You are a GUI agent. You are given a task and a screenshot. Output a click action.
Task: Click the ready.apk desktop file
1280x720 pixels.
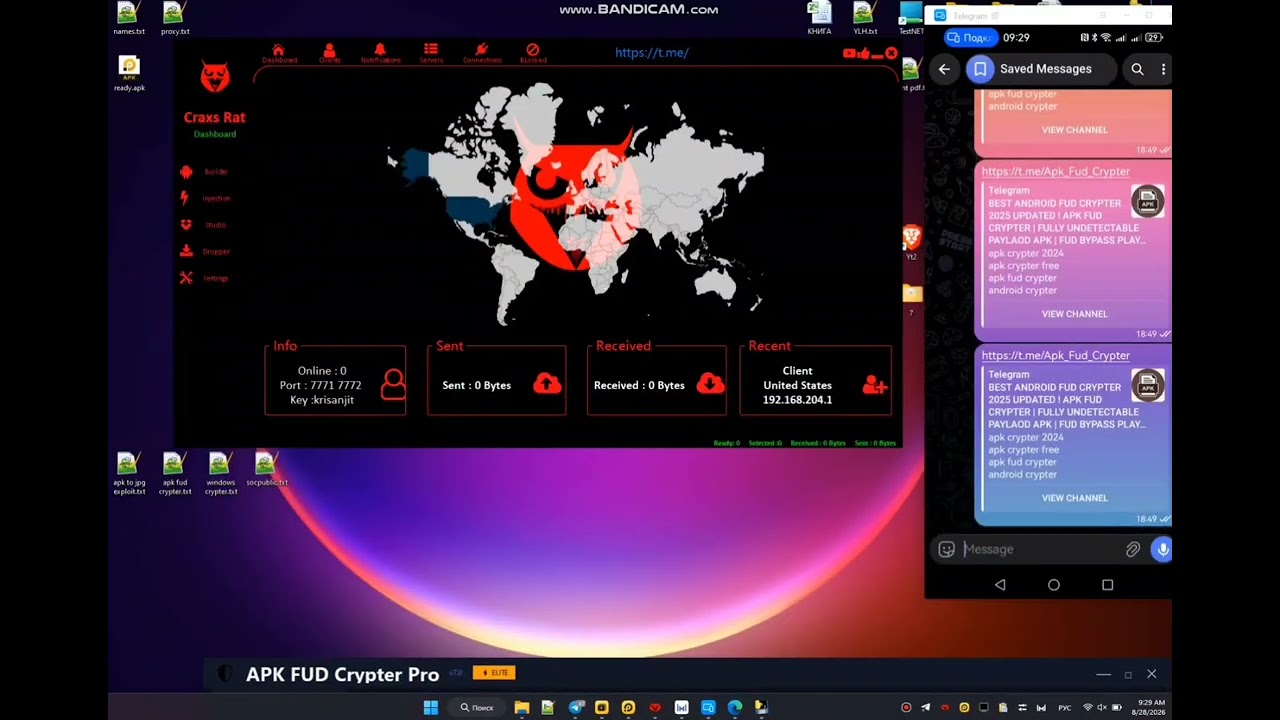[x=129, y=74]
